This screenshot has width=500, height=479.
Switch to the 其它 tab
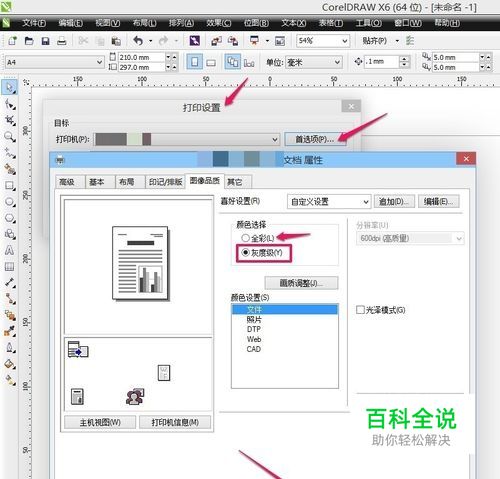[238, 182]
